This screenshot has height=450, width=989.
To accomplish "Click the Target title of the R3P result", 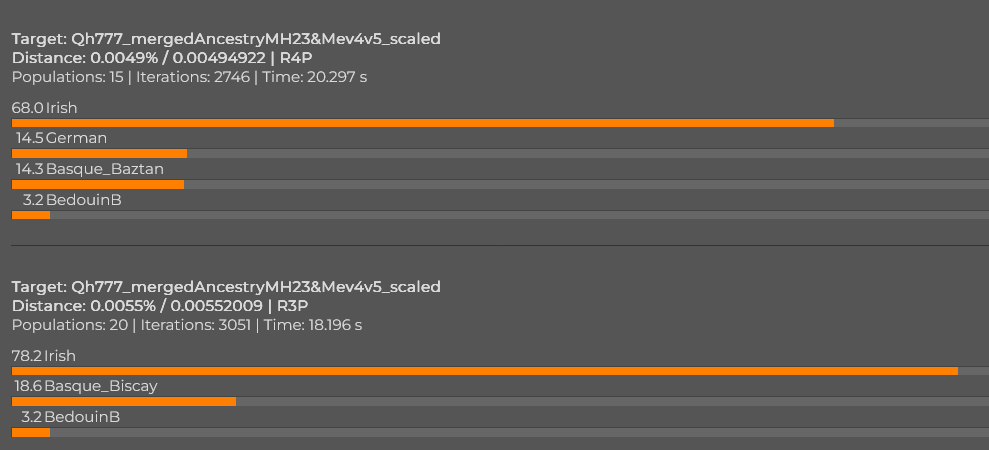I will [x=226, y=287].
